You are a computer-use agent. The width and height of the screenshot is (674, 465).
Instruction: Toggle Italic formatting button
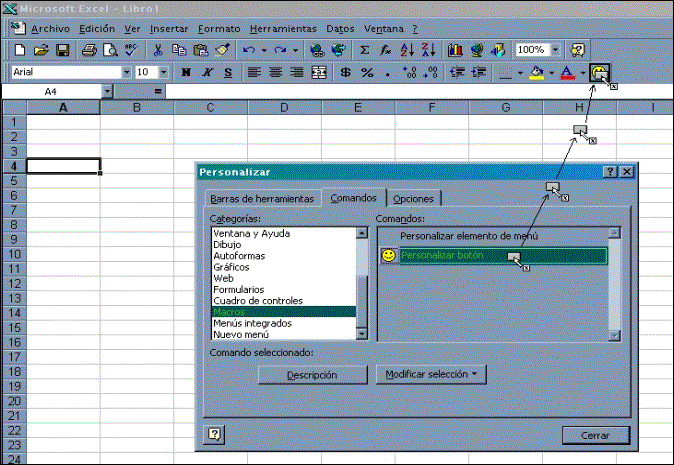coord(207,72)
